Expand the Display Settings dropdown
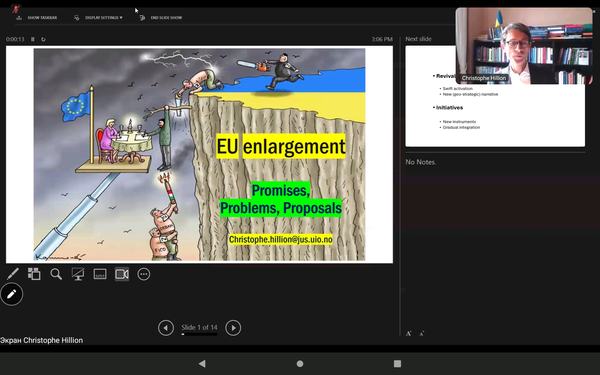This screenshot has width=600, height=375. (x=98, y=18)
